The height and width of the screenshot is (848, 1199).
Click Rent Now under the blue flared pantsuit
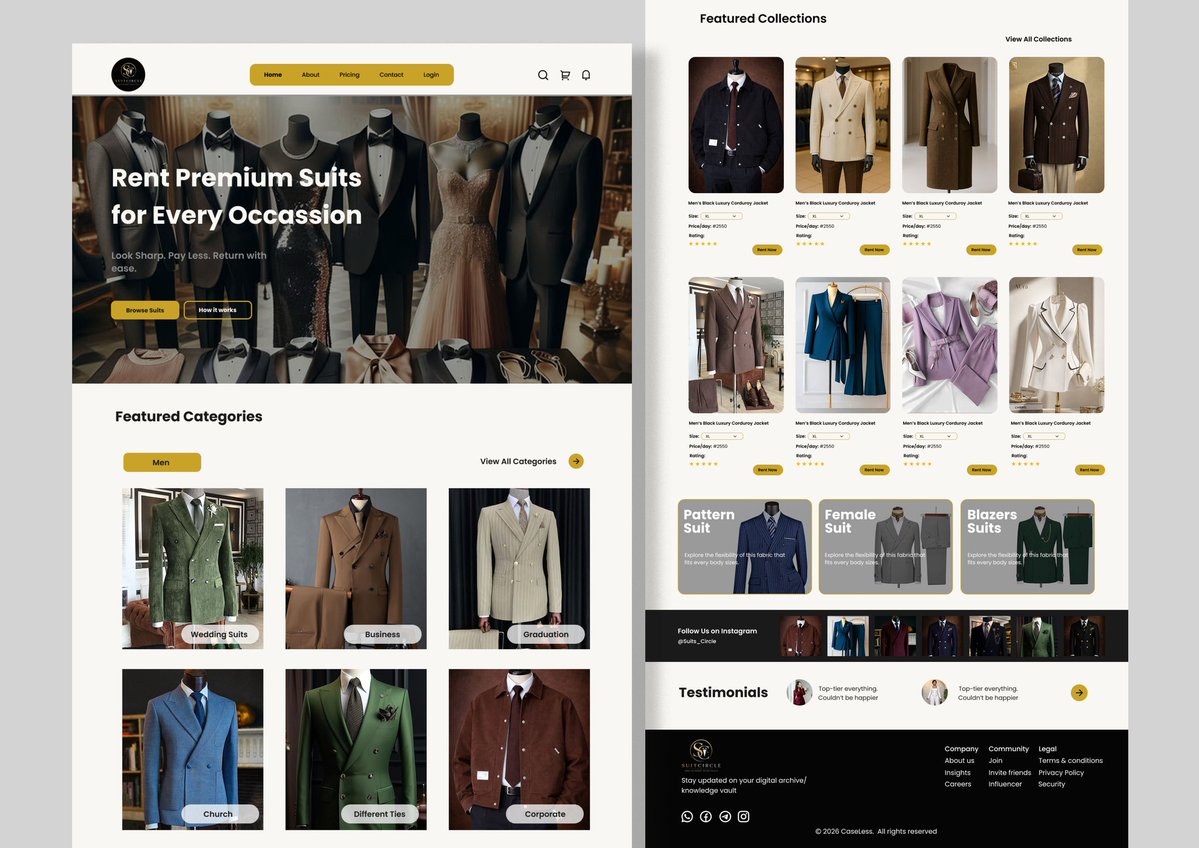click(x=874, y=469)
